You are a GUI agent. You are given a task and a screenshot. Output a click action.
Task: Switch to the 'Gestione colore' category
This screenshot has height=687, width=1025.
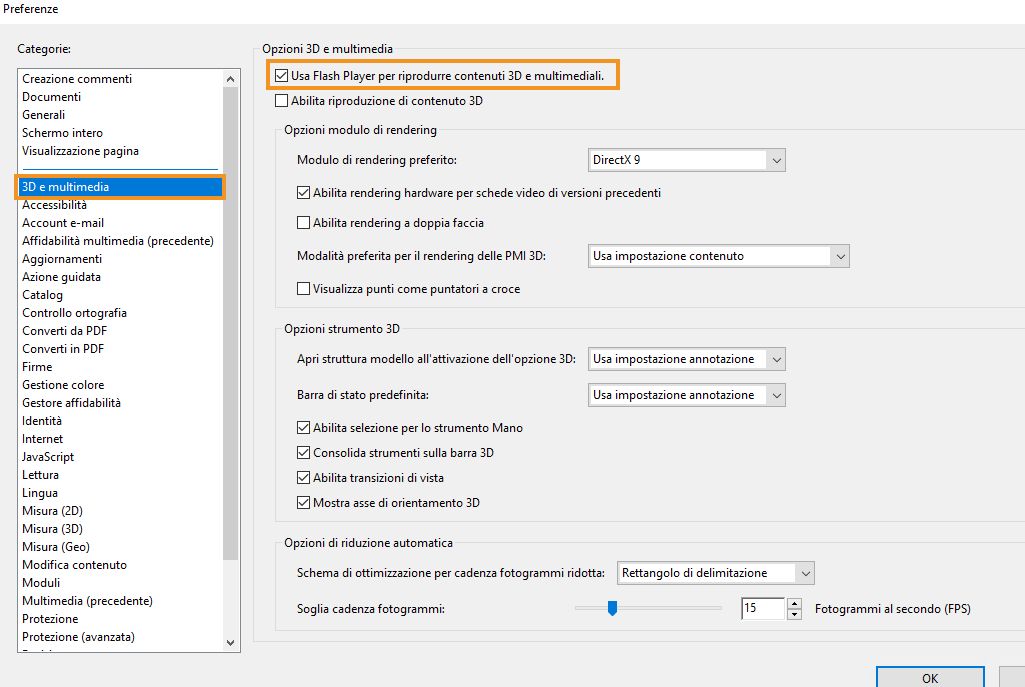63,384
